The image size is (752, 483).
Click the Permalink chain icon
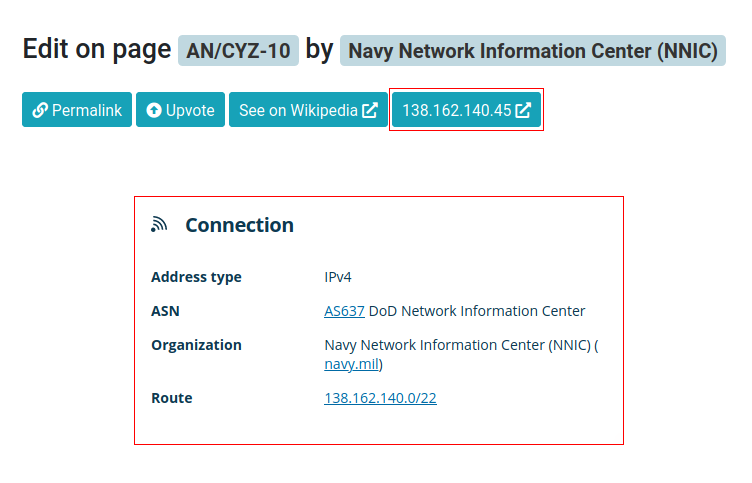click(40, 110)
